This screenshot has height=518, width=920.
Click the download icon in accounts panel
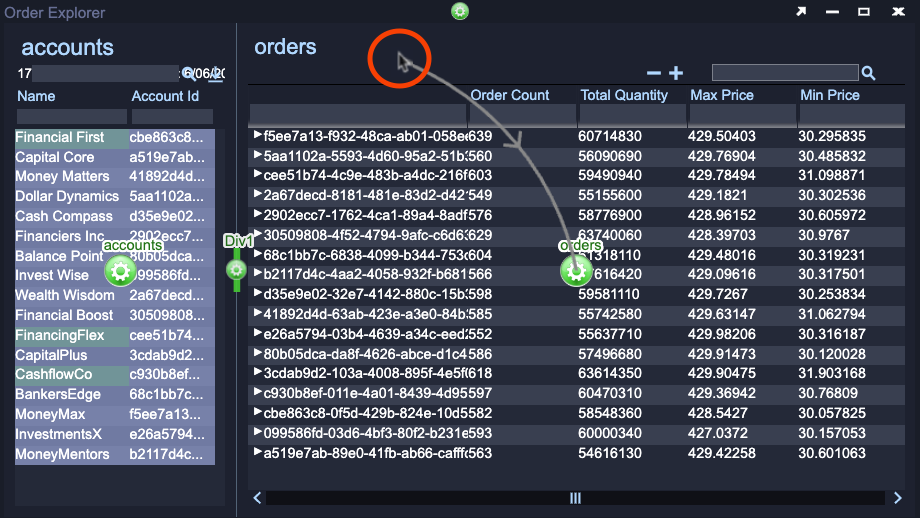click(215, 73)
